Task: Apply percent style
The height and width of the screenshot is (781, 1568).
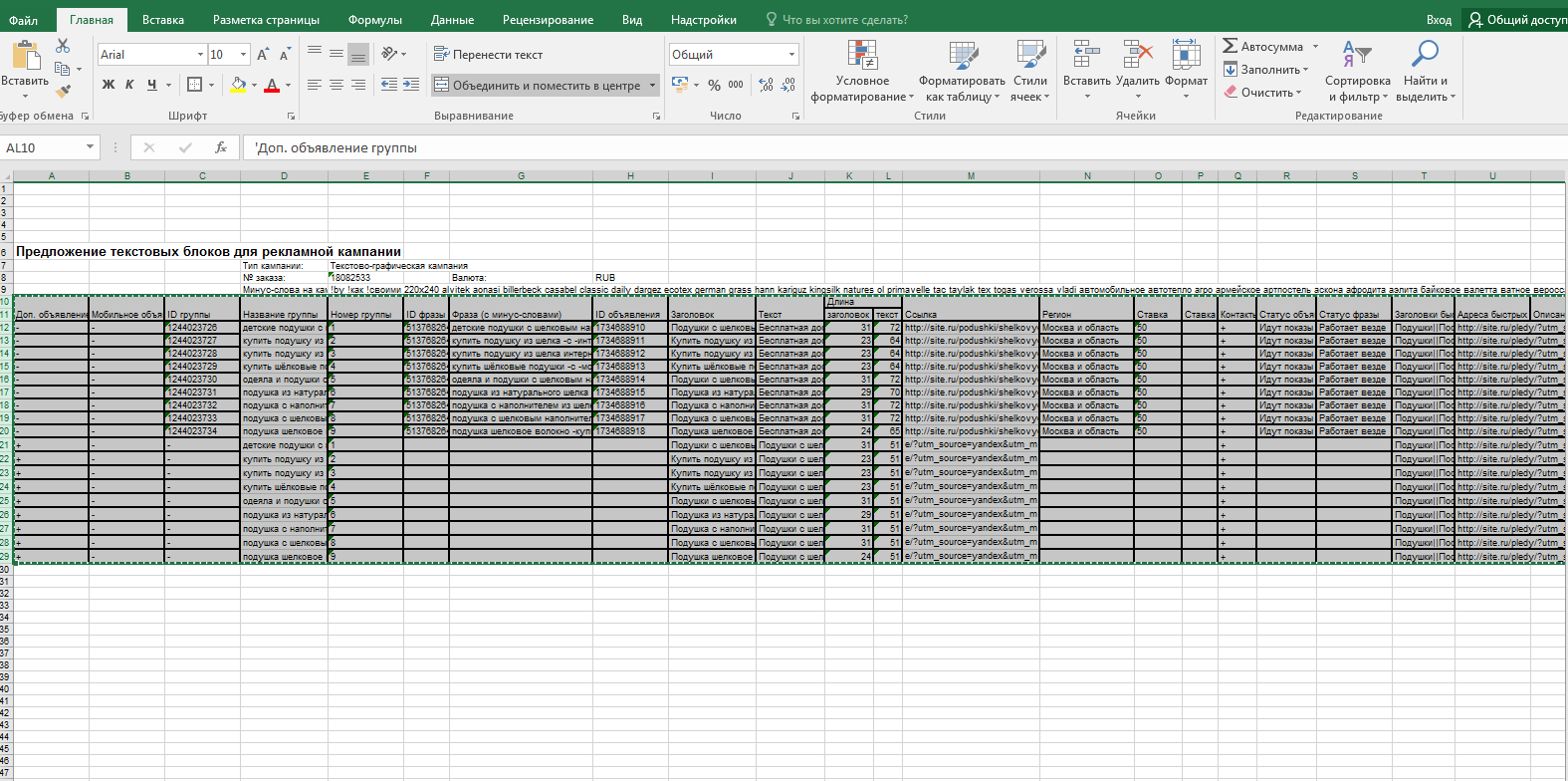Action: [x=714, y=85]
